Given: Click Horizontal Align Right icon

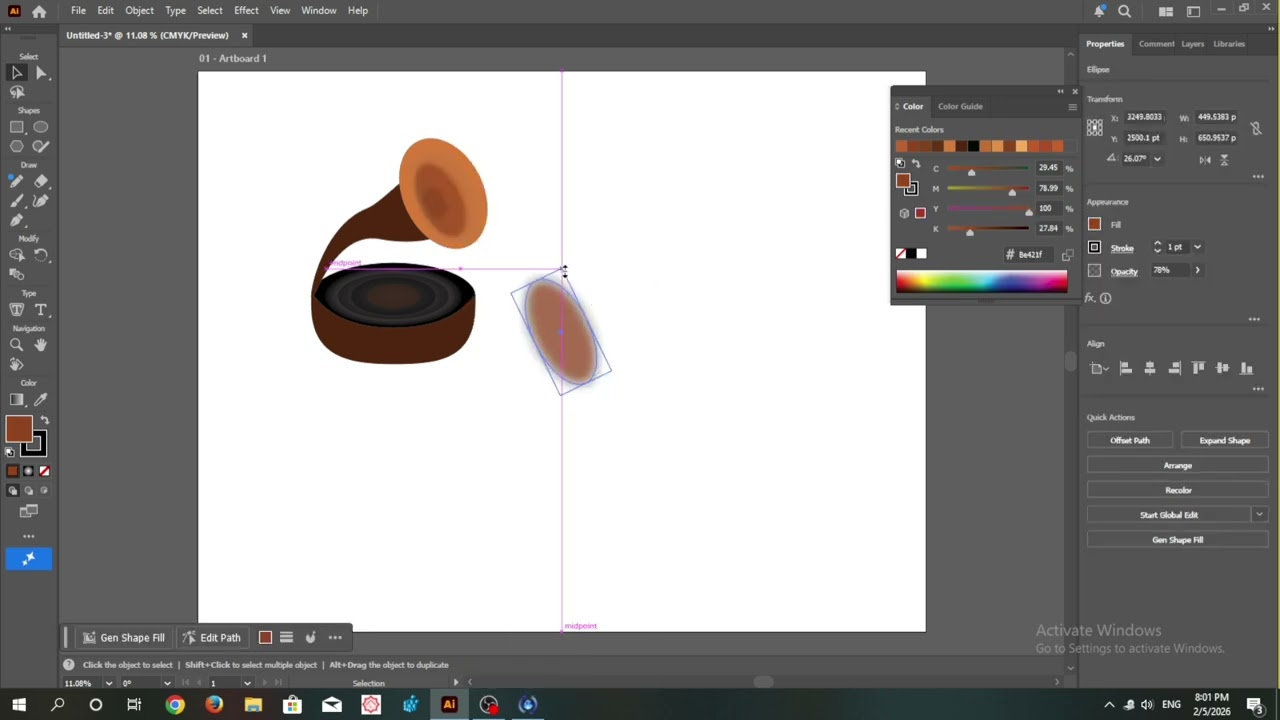Looking at the screenshot, I should (x=1174, y=368).
